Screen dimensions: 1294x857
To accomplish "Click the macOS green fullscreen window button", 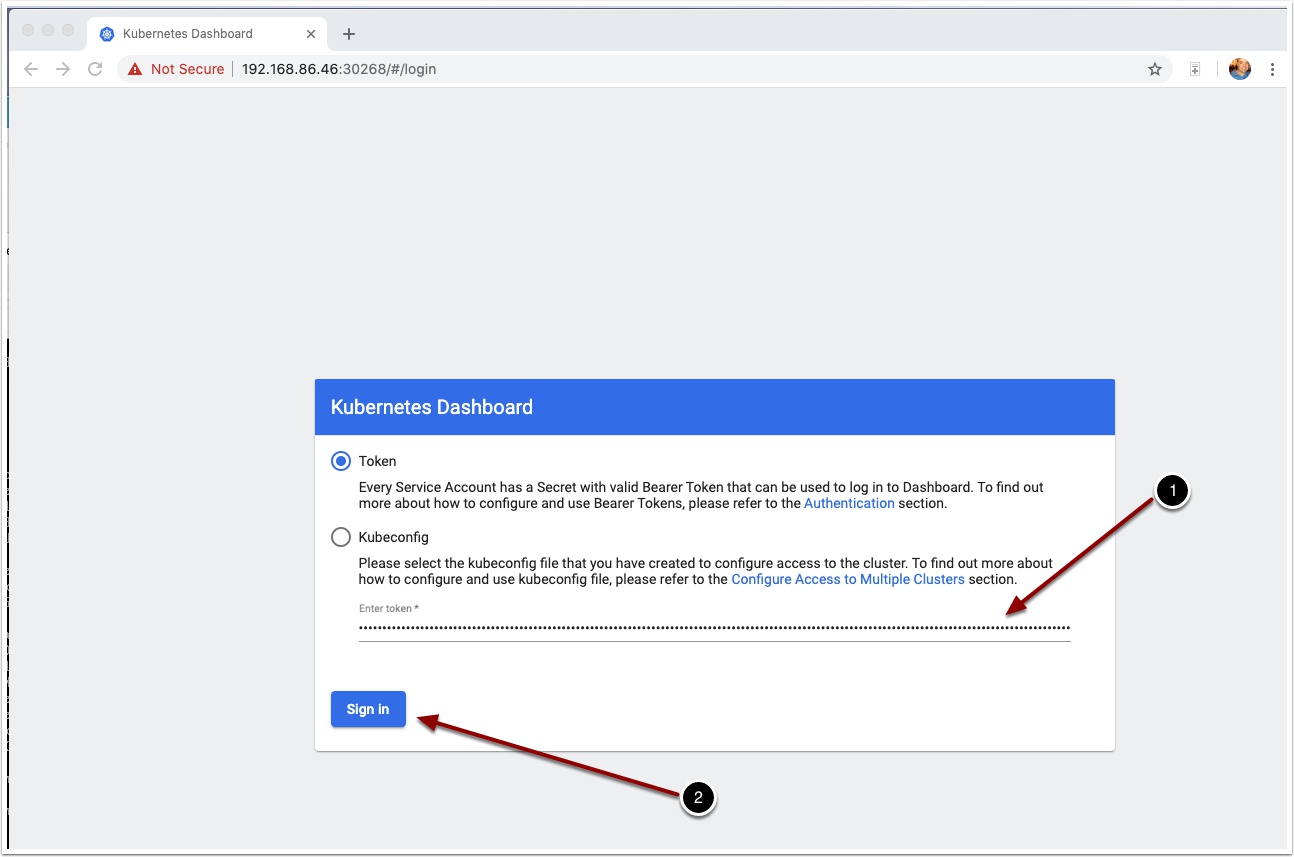I will click(68, 31).
